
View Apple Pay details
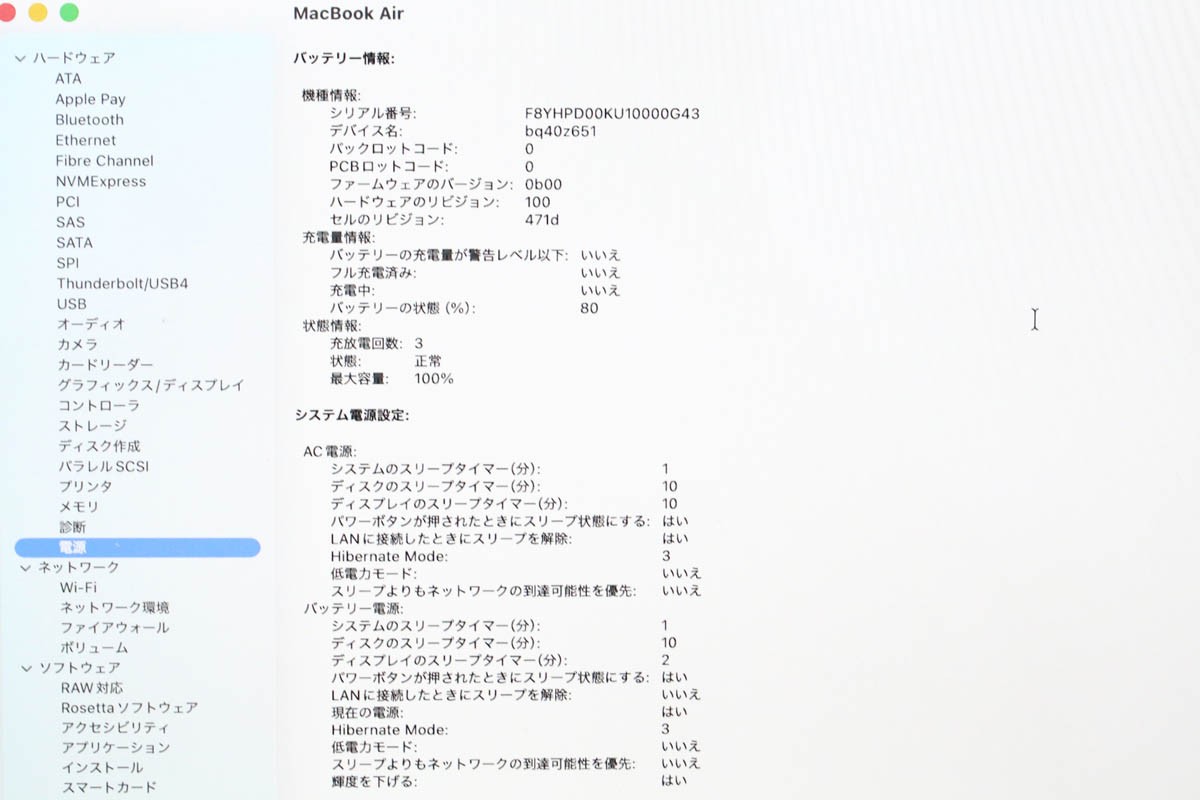click(x=90, y=98)
